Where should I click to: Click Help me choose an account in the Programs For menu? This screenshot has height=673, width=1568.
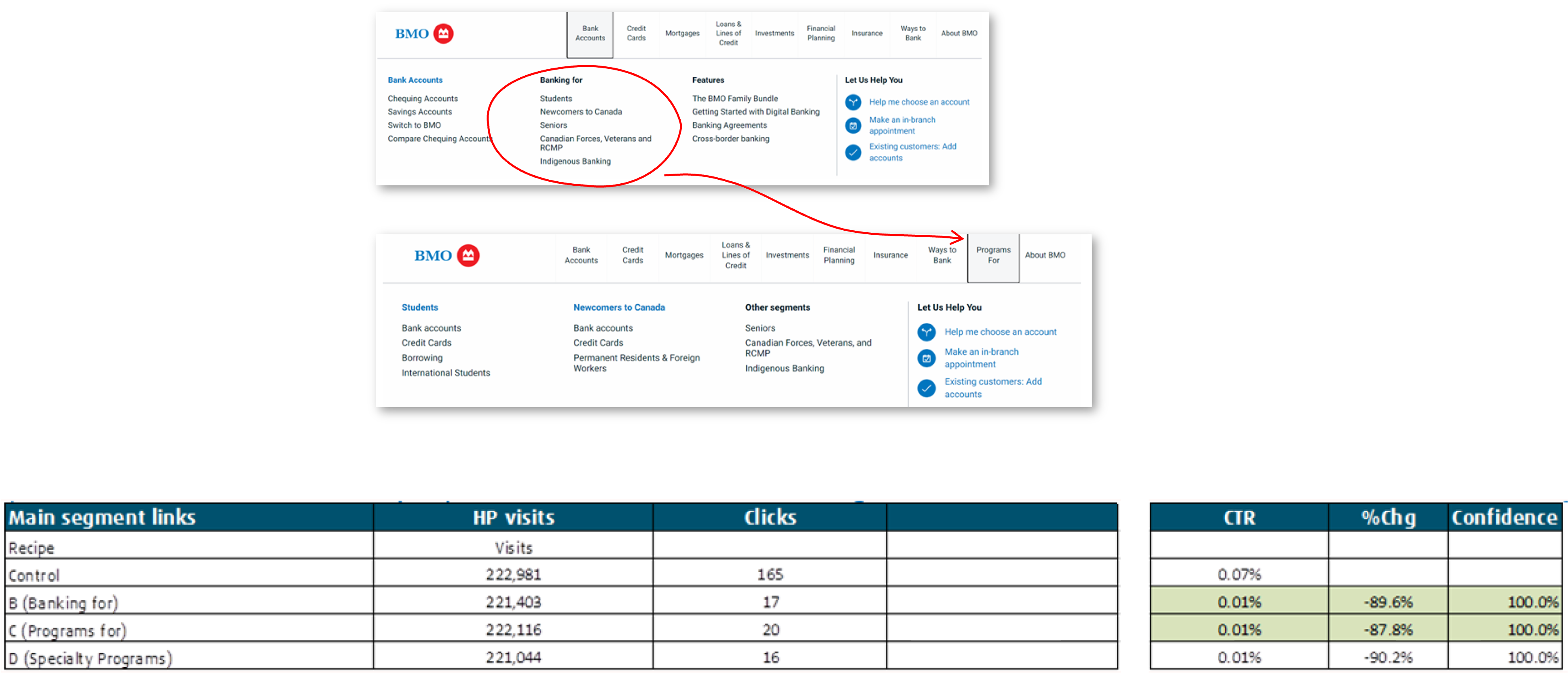[x=1000, y=332]
